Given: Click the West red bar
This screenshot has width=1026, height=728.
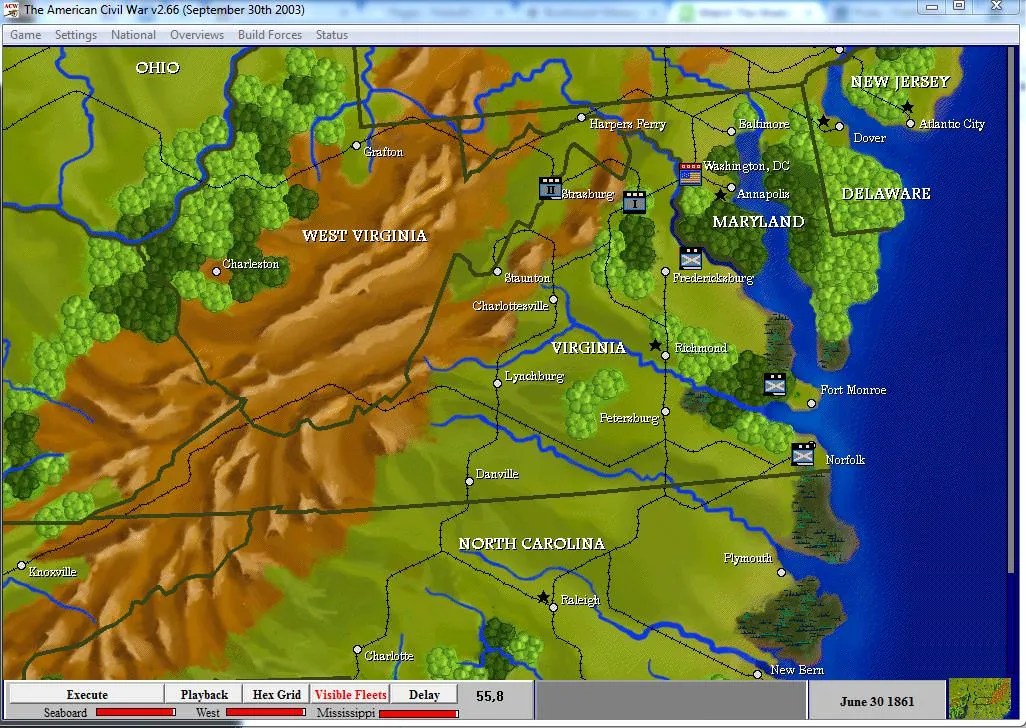Looking at the screenshot, I should pos(266,712).
